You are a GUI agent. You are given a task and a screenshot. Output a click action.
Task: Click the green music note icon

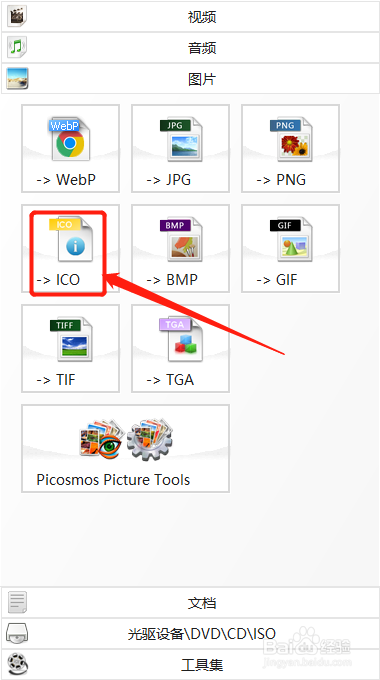pyautogui.click(x=17, y=47)
